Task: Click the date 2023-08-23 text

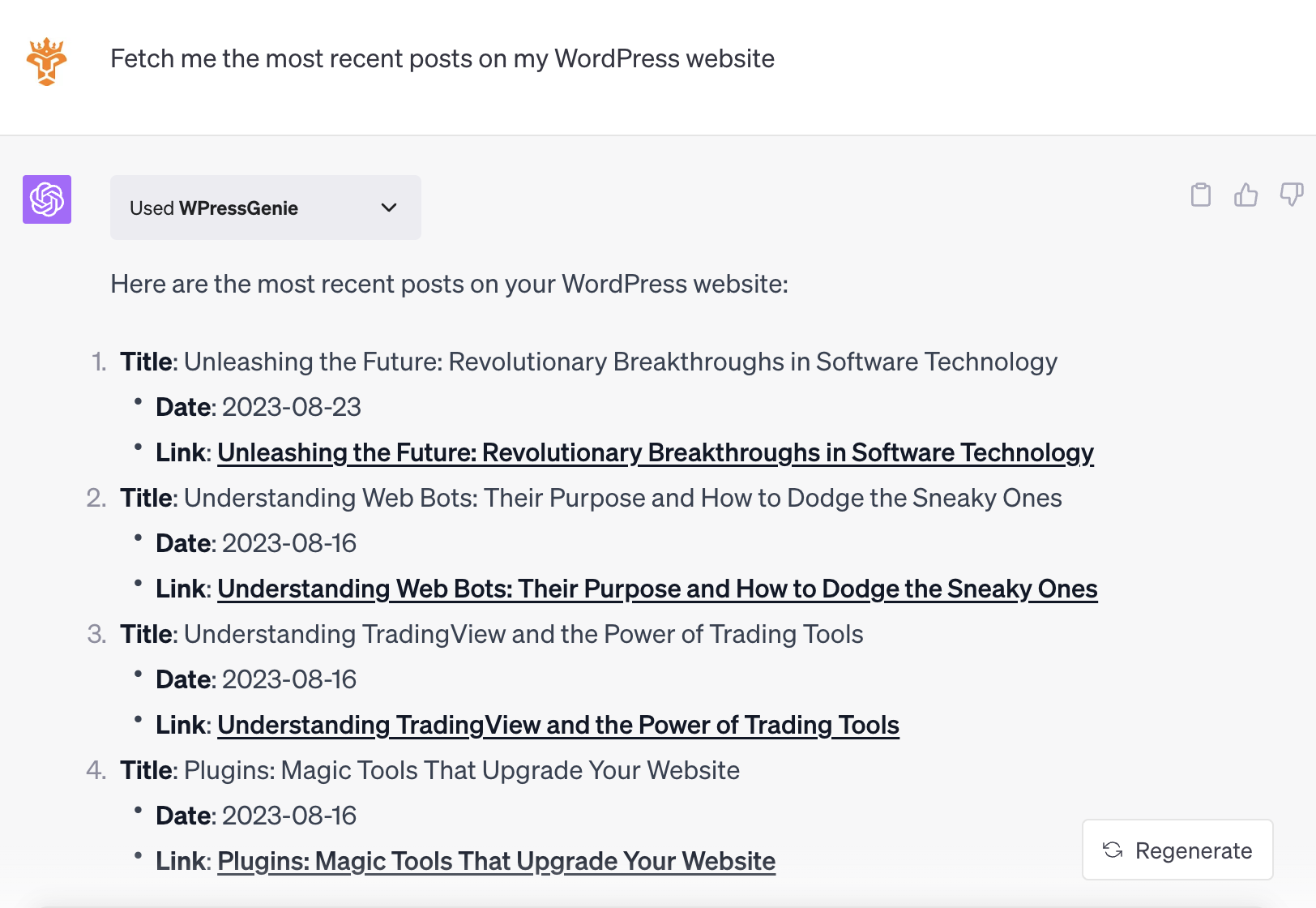Action: click(292, 407)
